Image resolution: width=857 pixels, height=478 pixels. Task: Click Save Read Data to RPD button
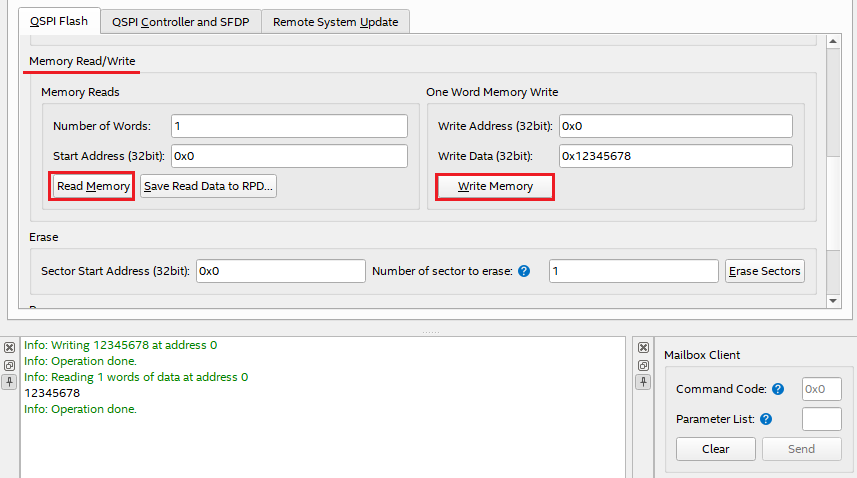coord(208,186)
